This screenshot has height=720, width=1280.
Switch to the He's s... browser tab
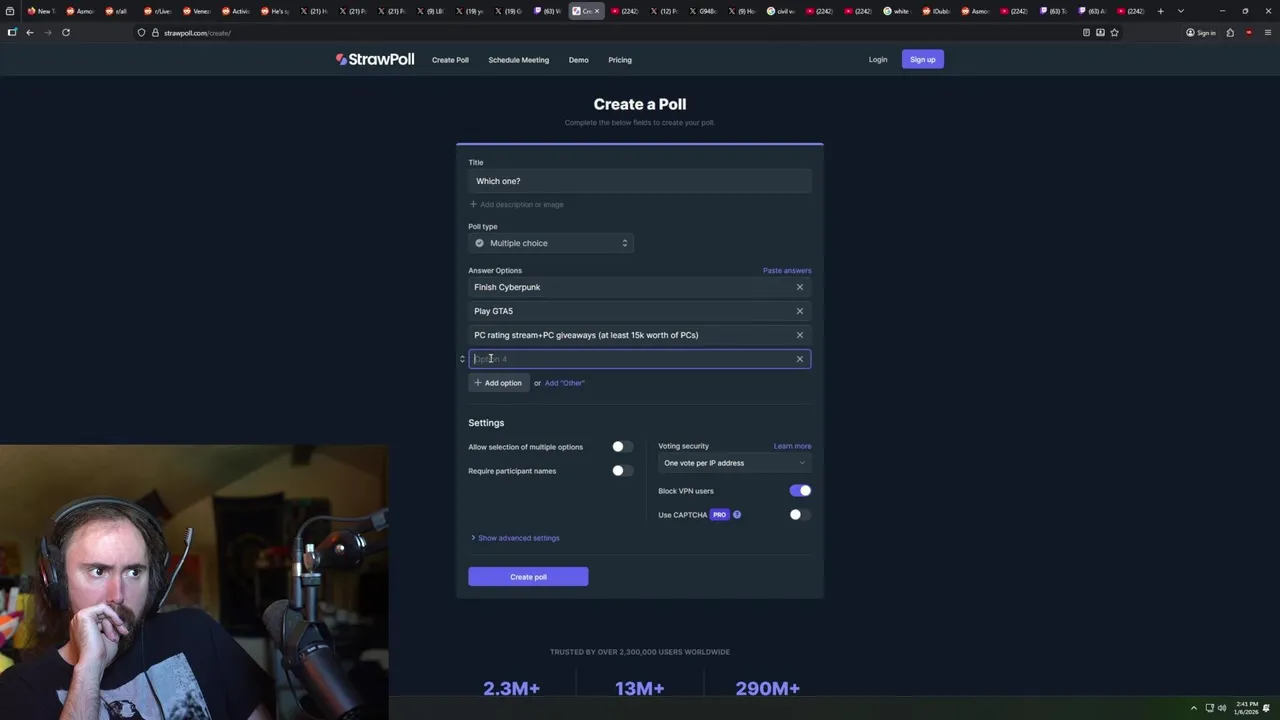point(275,11)
